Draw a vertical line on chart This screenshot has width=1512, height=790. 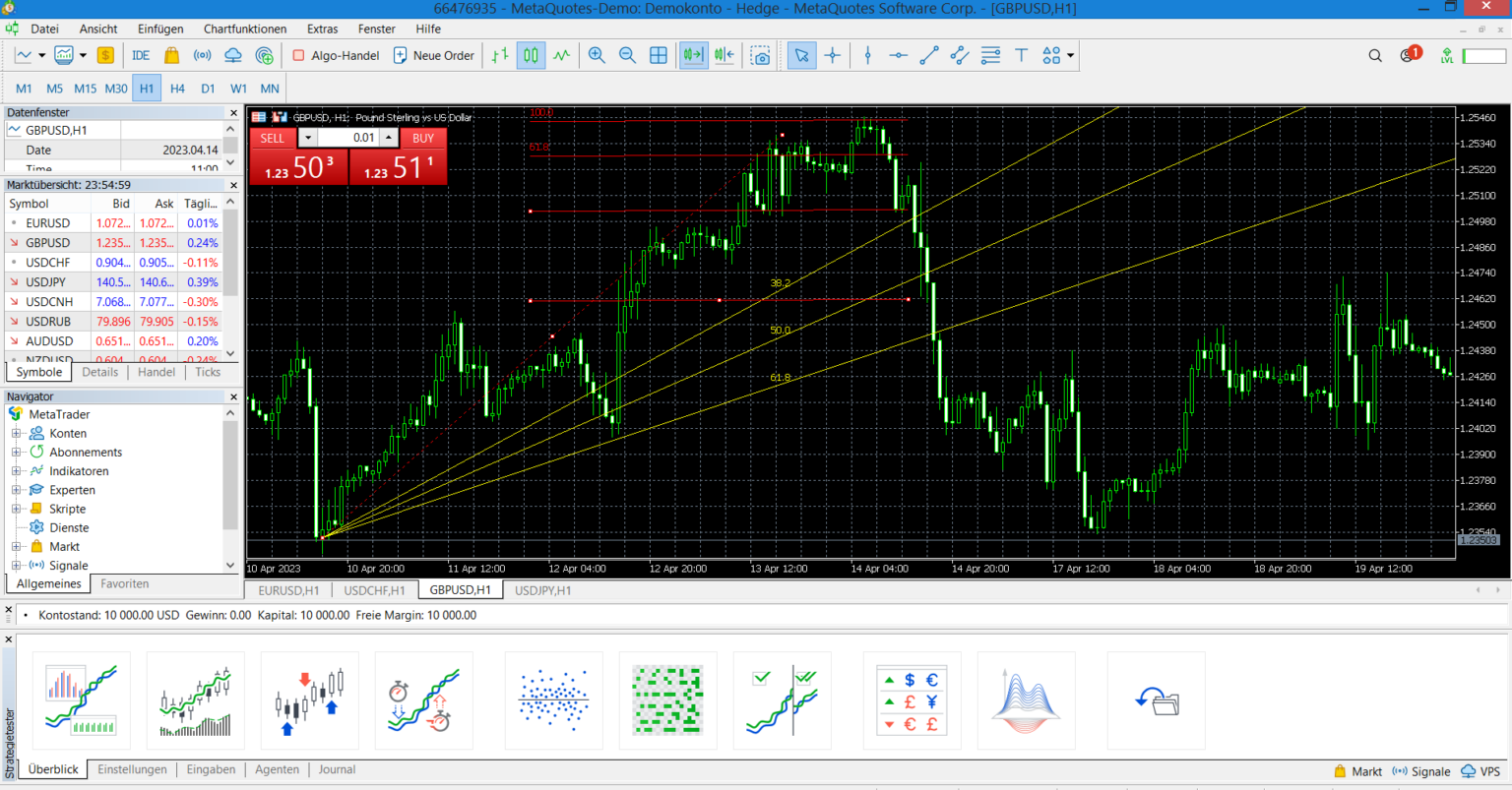point(867,55)
